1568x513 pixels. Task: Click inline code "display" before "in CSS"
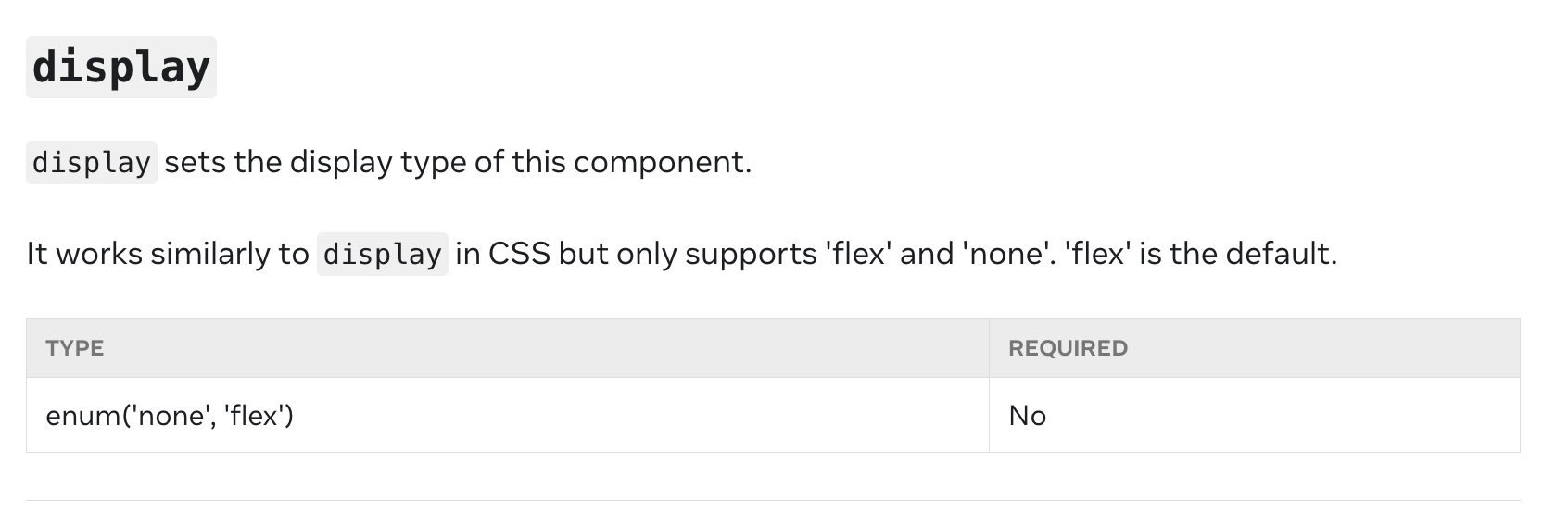(382, 255)
